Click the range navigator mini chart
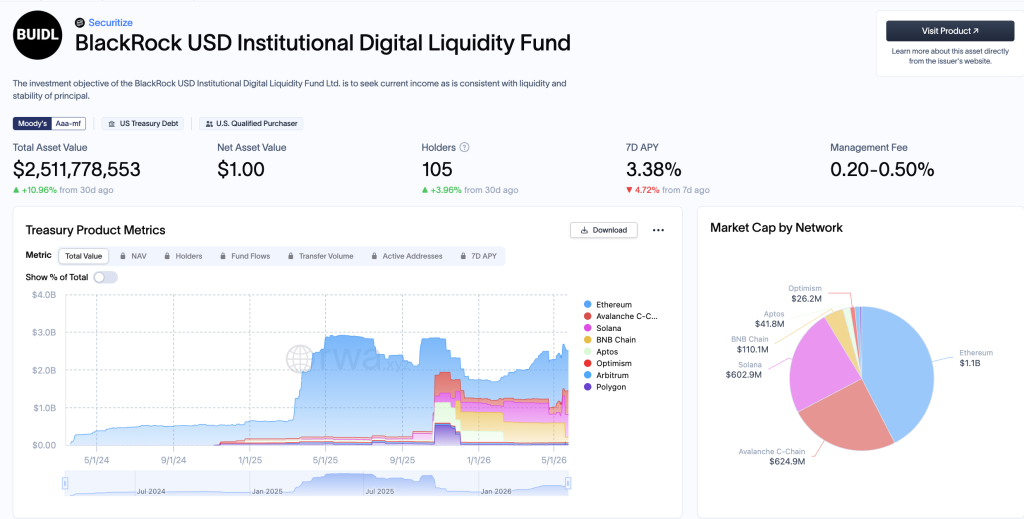Screen dimensions: 1024x519 tap(317, 483)
